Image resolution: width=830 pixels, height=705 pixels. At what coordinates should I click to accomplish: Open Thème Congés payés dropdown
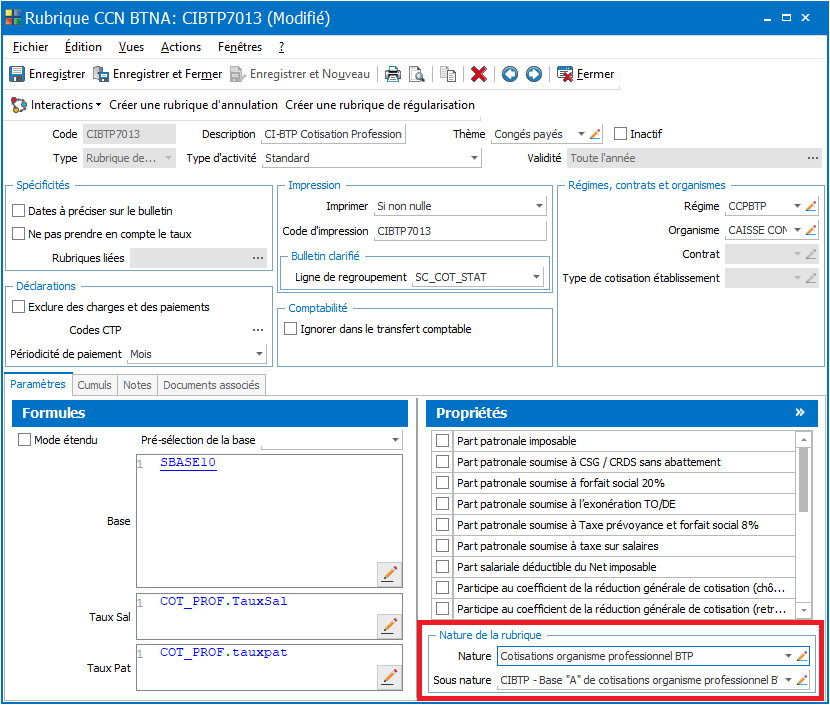pos(581,134)
